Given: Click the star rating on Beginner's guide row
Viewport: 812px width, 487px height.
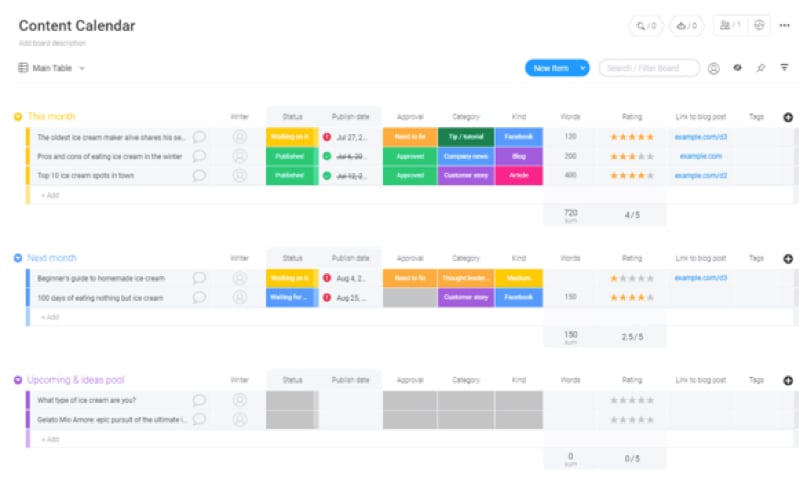Looking at the screenshot, I should pyautogui.click(x=632, y=278).
